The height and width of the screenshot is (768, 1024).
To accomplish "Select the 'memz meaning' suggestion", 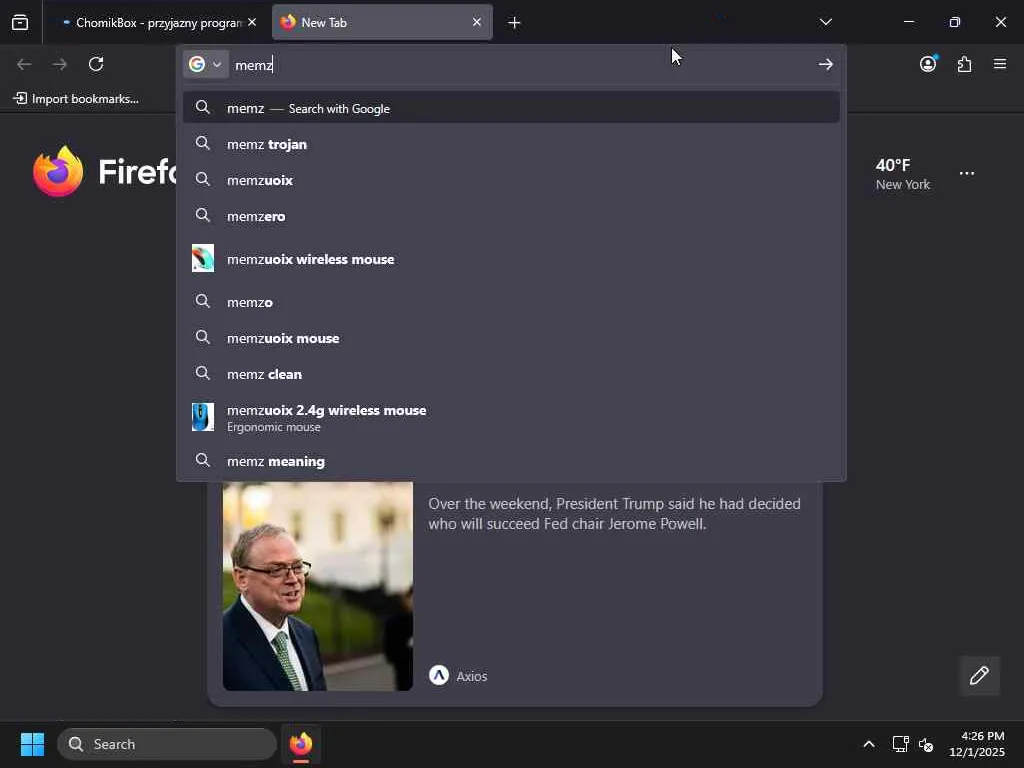I will point(511,460).
